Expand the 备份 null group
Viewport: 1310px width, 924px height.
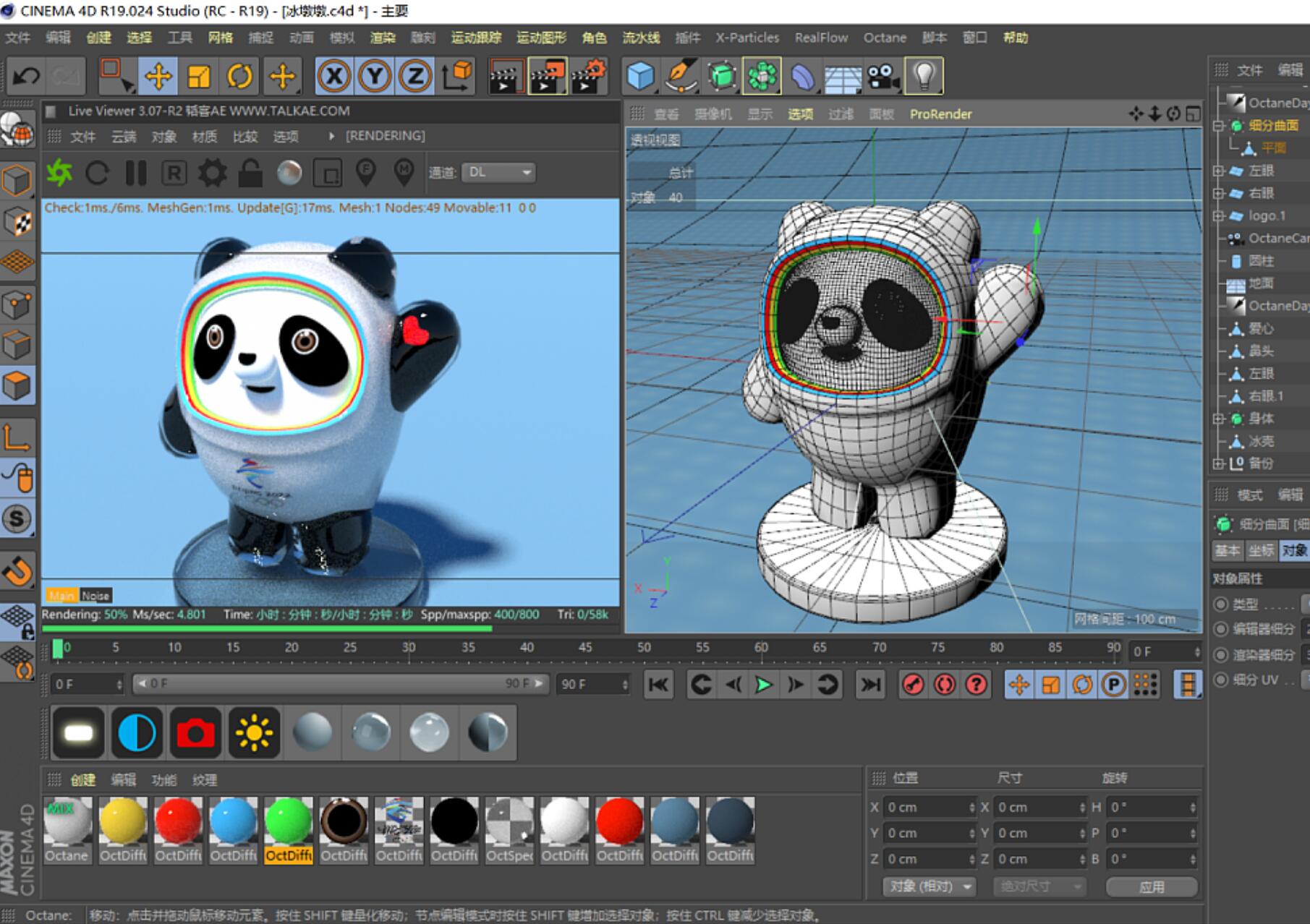pos(1219,463)
